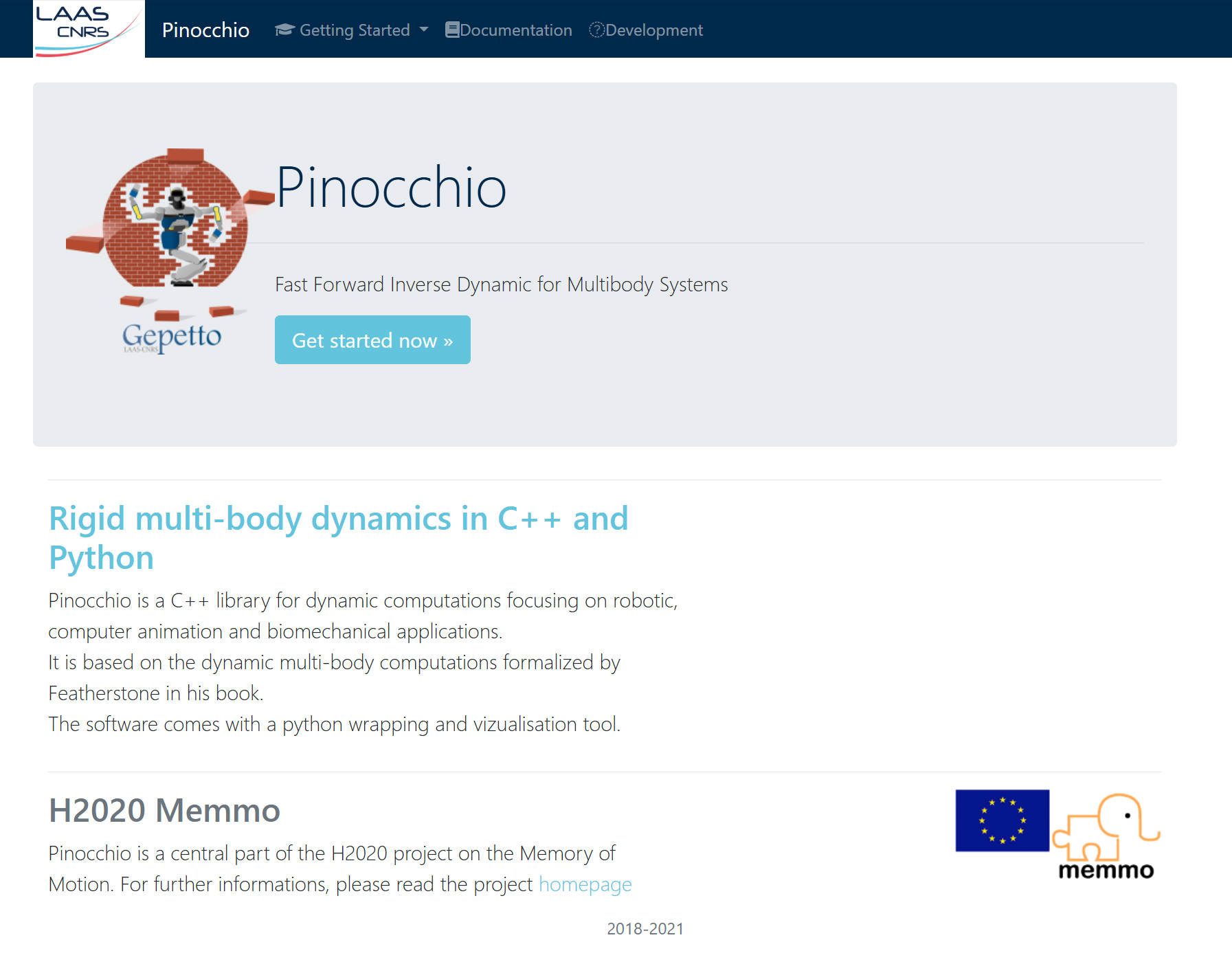The width and height of the screenshot is (1232, 964).
Task: Click the H2020 Memmo heading
Action: pyautogui.click(x=165, y=811)
